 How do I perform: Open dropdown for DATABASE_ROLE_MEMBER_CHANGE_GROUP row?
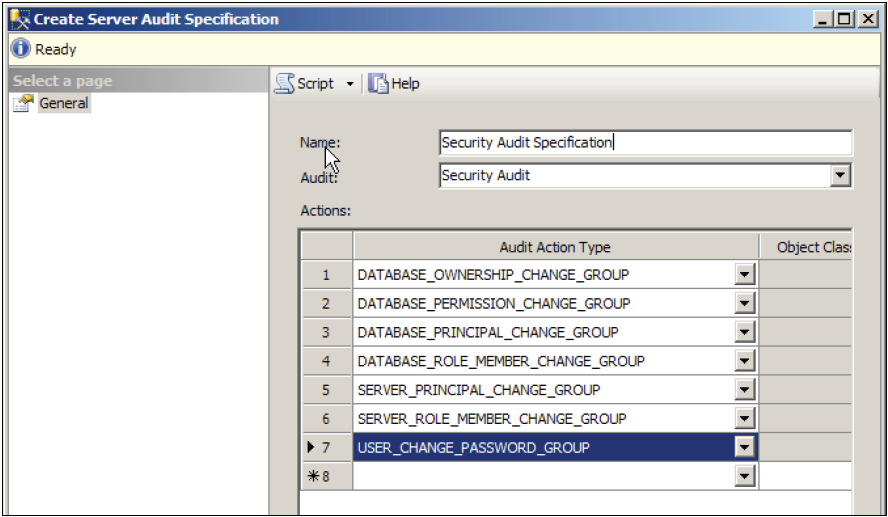pyautogui.click(x=744, y=361)
